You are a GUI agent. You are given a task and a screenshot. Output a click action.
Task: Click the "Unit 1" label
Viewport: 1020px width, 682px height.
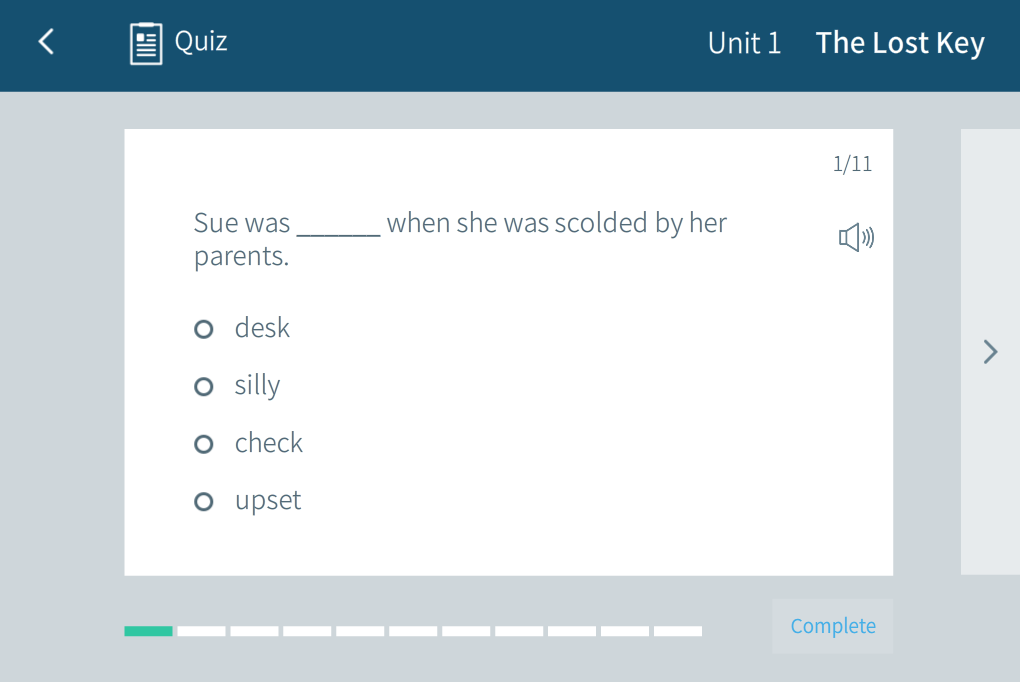click(744, 43)
